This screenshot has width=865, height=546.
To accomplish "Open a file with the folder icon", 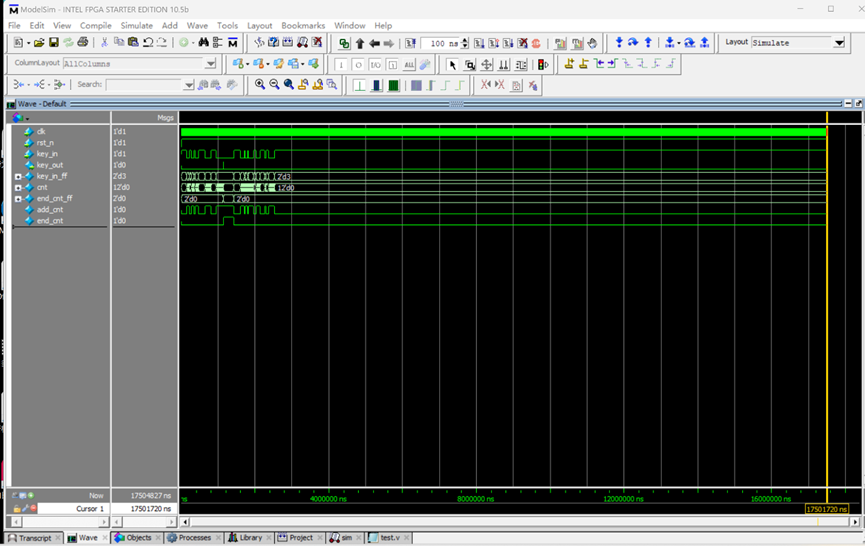I will click(39, 42).
